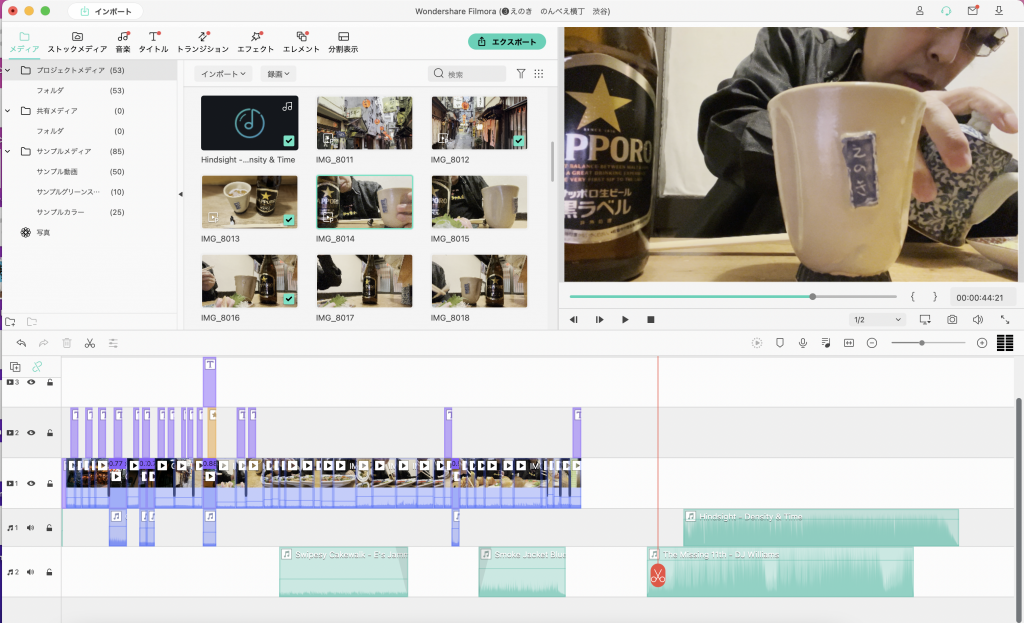Switch to エフェクト tab
The width and height of the screenshot is (1024, 623).
[255, 42]
